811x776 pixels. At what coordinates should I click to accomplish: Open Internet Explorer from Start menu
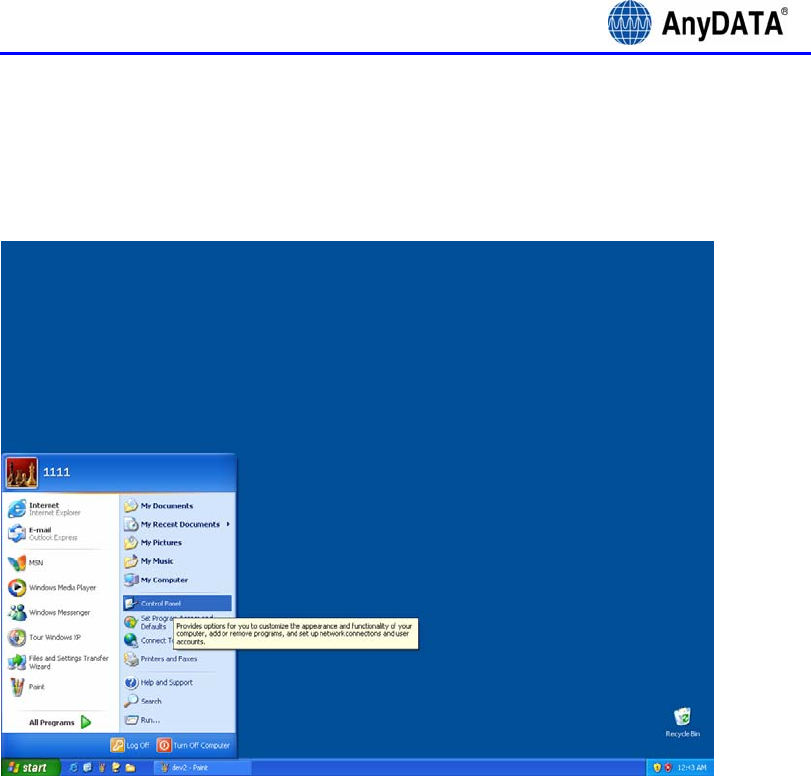(44, 509)
